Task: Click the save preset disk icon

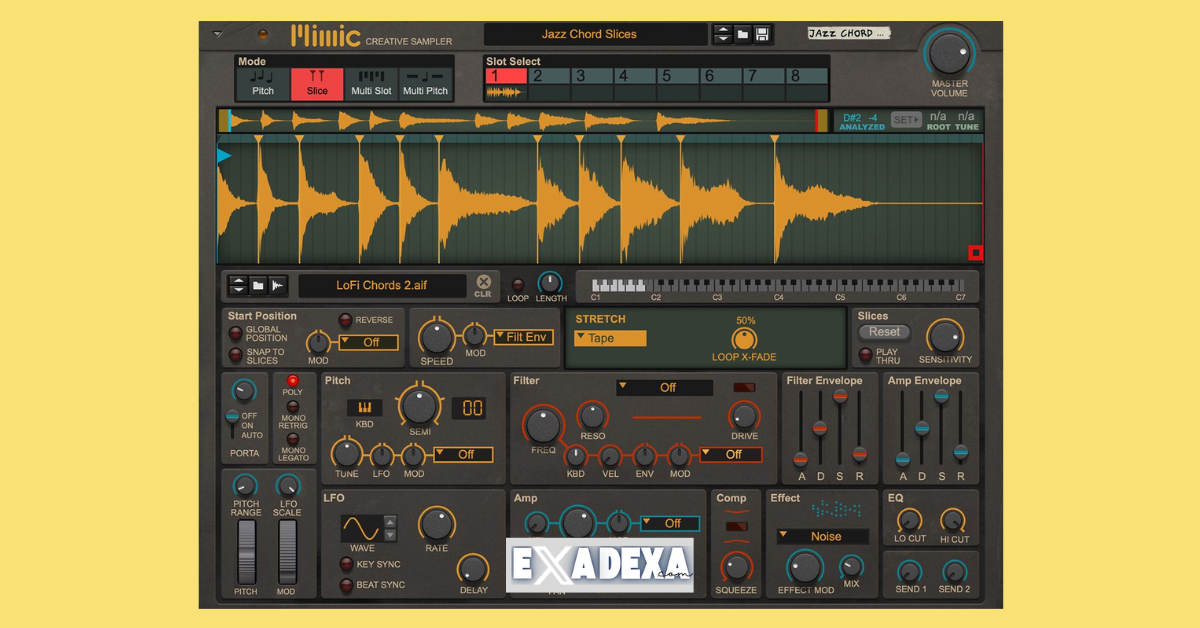Action: tap(763, 33)
